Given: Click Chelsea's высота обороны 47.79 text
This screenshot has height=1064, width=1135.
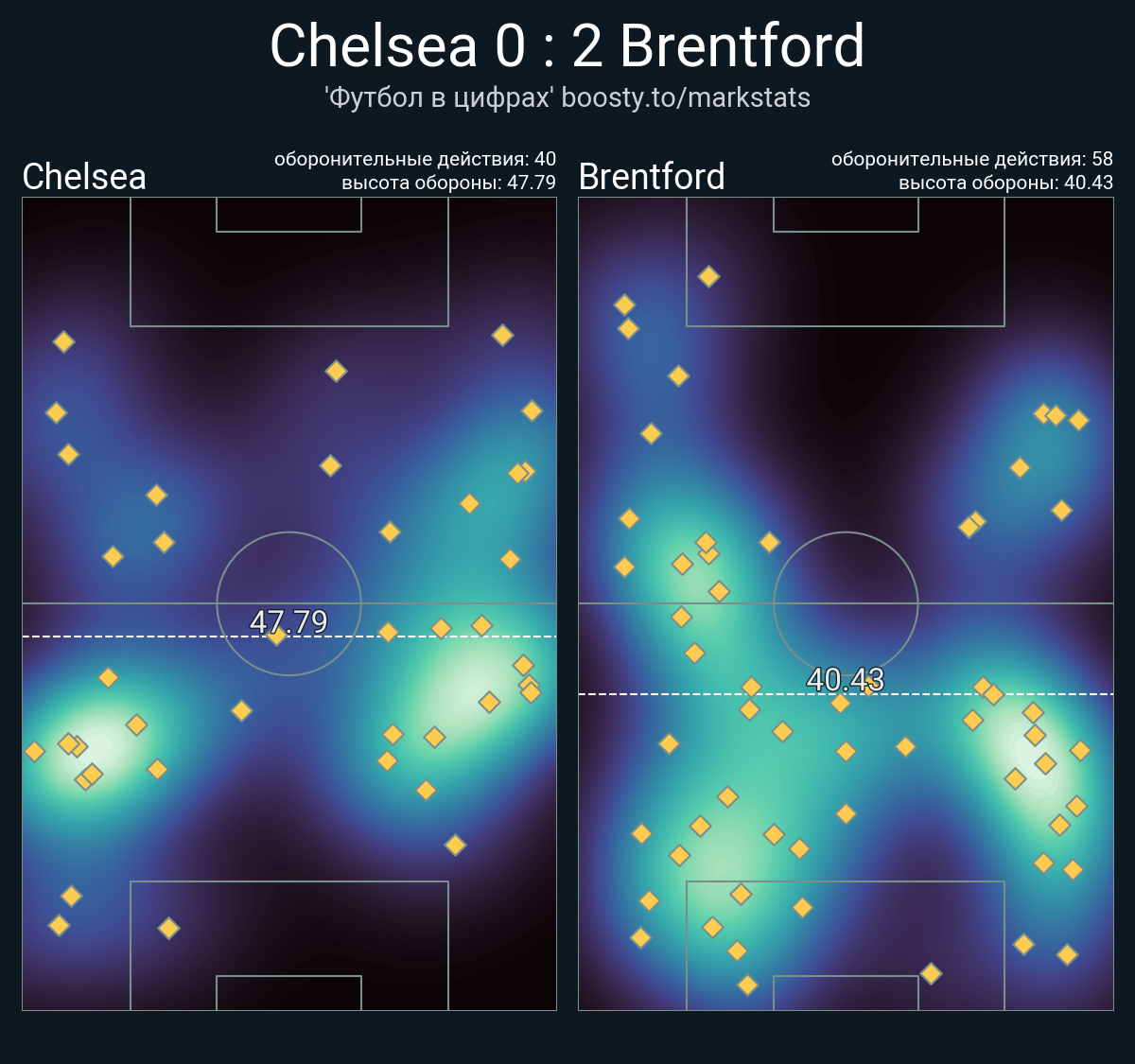Looking at the screenshot, I should pyautogui.click(x=448, y=183).
